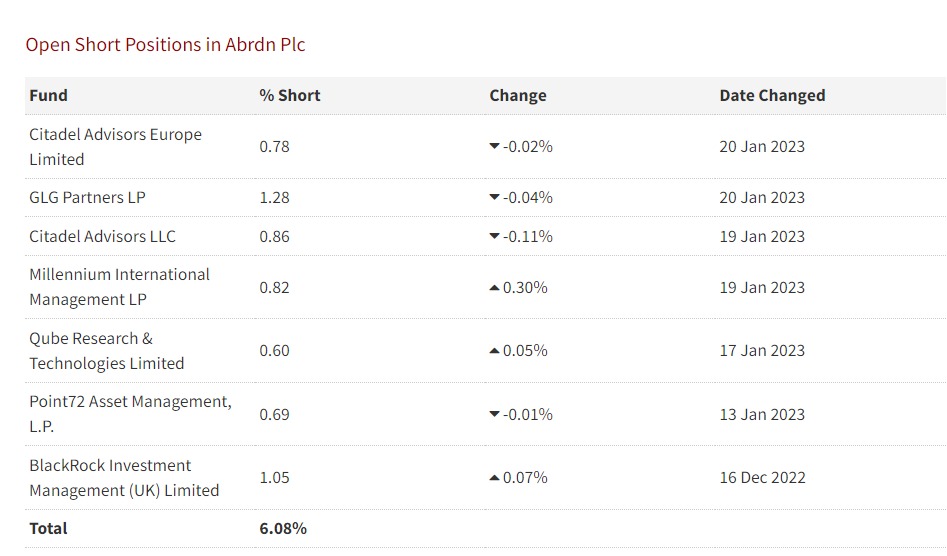947x556 pixels.
Task: Click the down arrow beside -0.01% change
Action: coord(494,415)
